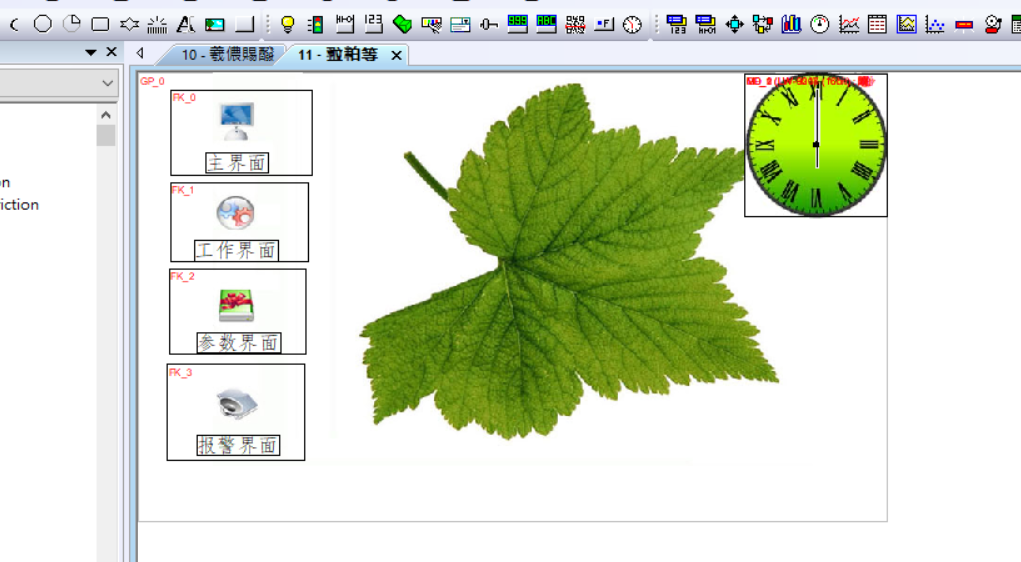Viewport: 1021px width, 562px height.
Task: Select the text 'A' tool
Action: click(x=186, y=25)
